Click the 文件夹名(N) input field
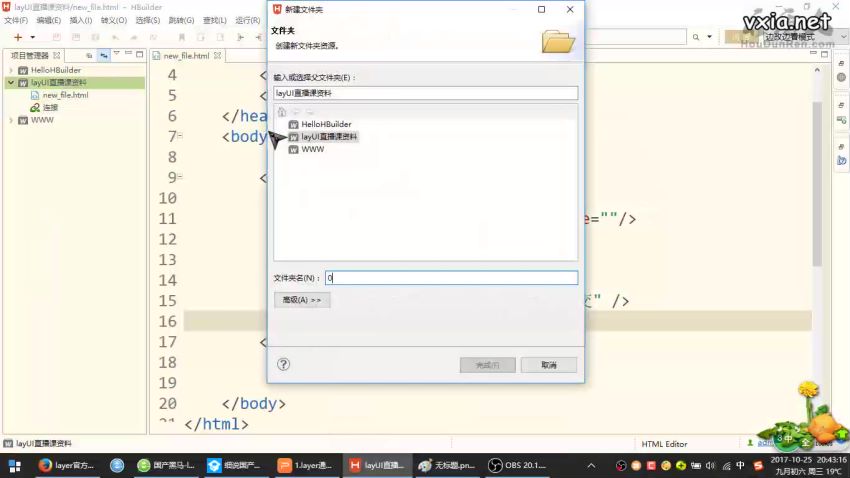The width and height of the screenshot is (850, 478). 452,278
